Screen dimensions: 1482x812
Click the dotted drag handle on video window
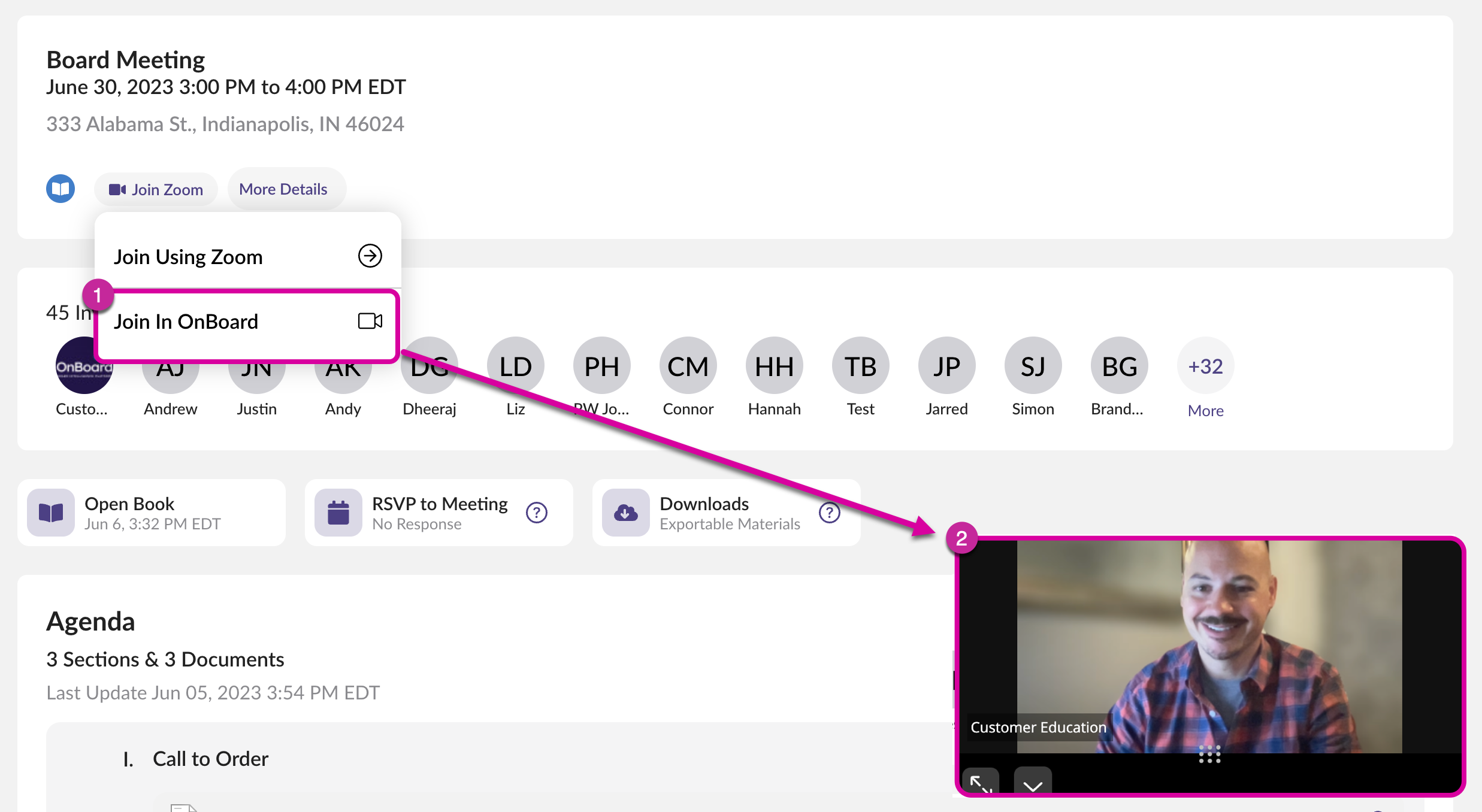(1209, 755)
